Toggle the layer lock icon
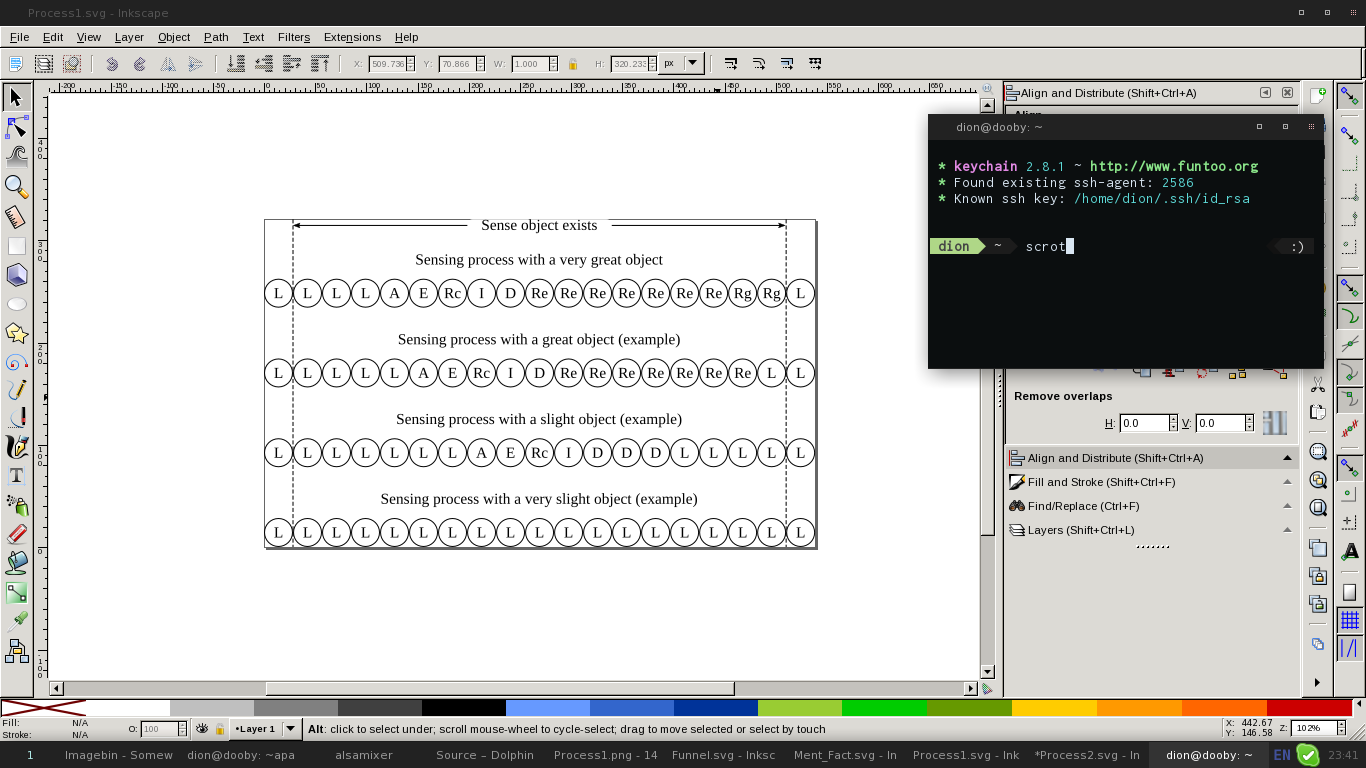This screenshot has height=768, width=1366. [219, 729]
